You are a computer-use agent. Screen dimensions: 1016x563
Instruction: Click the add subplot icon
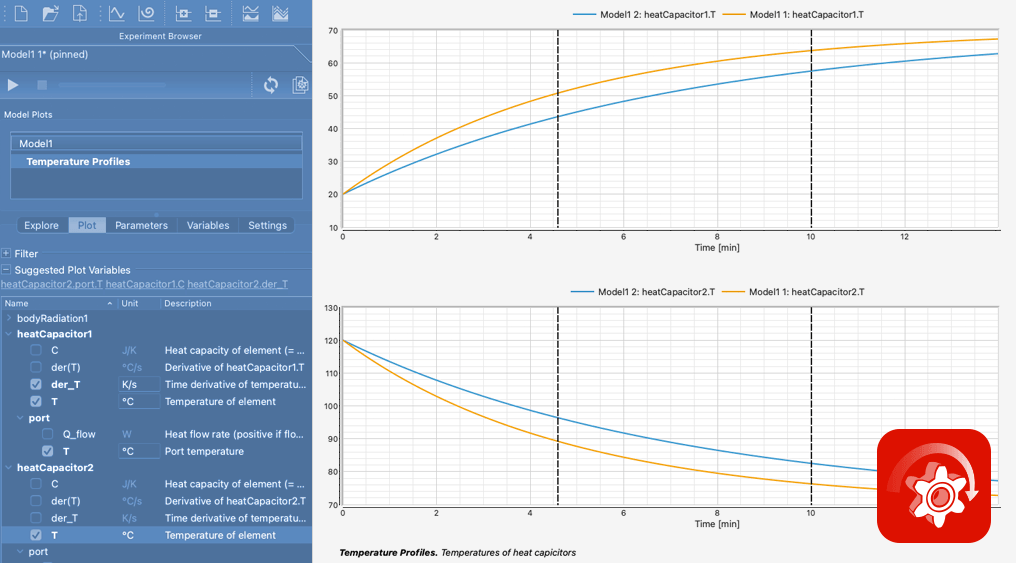pos(183,13)
